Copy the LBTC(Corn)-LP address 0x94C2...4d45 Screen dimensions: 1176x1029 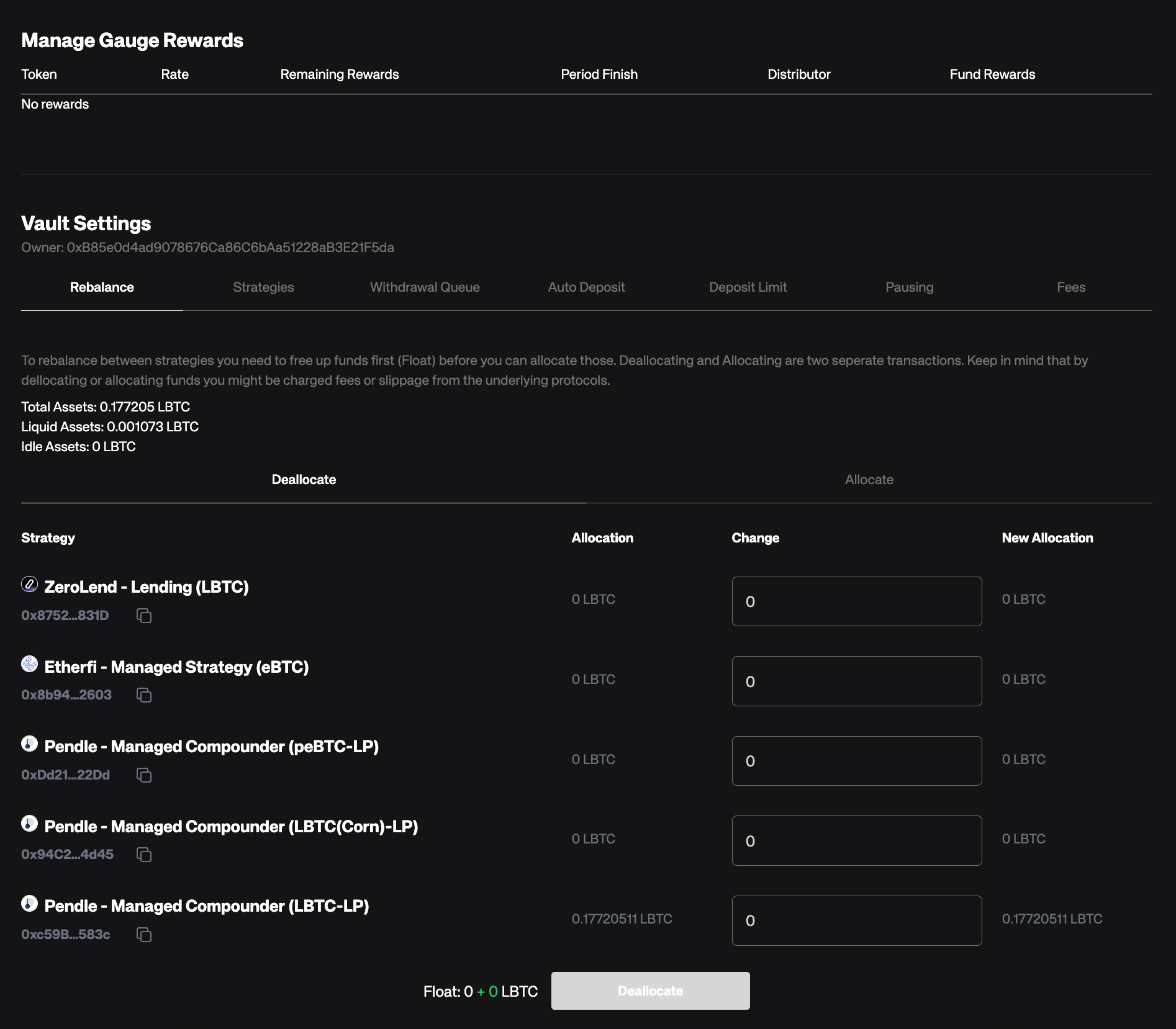point(144,855)
